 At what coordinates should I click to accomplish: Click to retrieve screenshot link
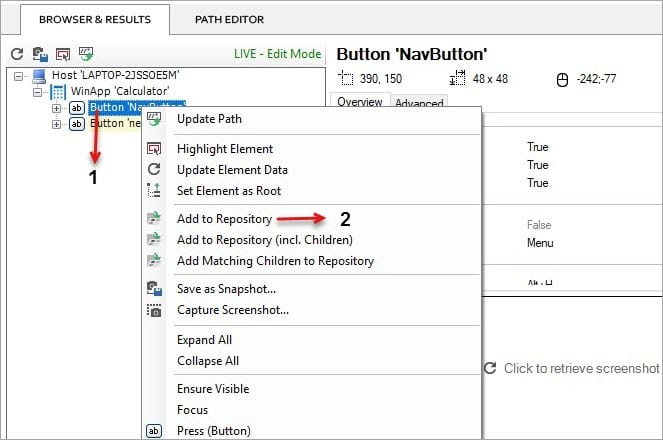point(581,369)
